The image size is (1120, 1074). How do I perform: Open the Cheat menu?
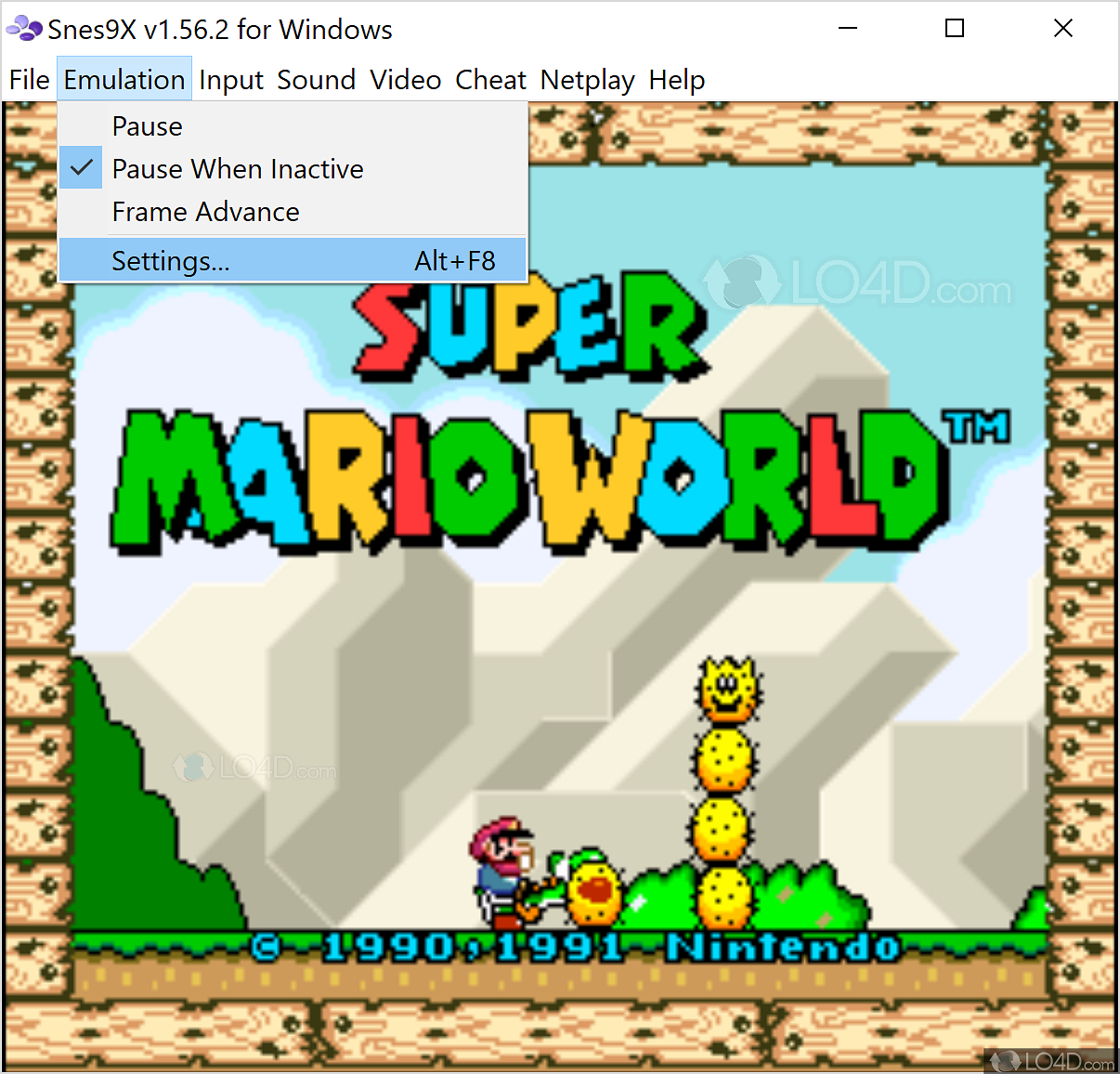(x=490, y=80)
